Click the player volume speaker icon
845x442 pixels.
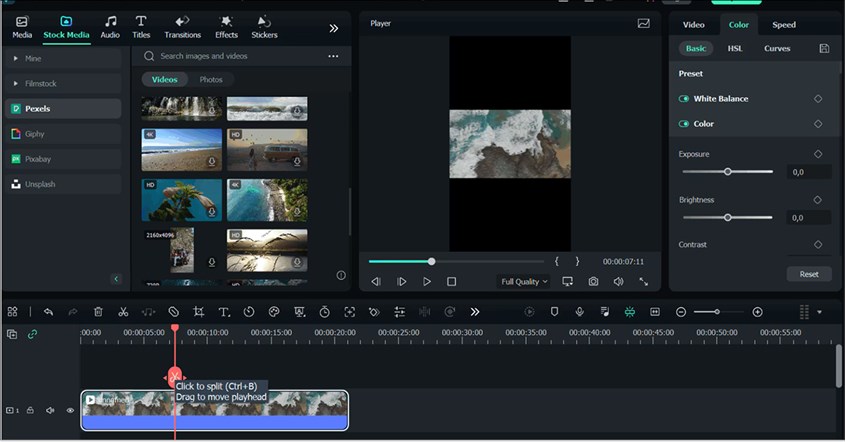pyautogui.click(x=618, y=282)
